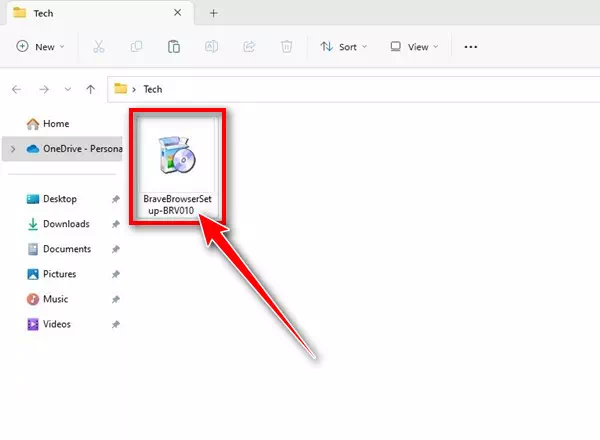Click the Copy icon in toolbar
The height and width of the screenshot is (440, 600).
136,47
